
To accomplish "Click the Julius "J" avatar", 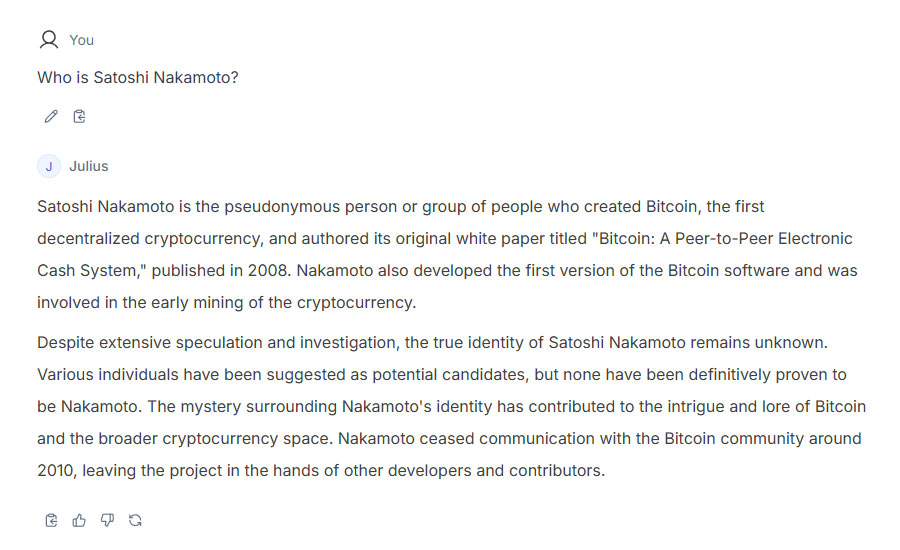I will 48,166.
